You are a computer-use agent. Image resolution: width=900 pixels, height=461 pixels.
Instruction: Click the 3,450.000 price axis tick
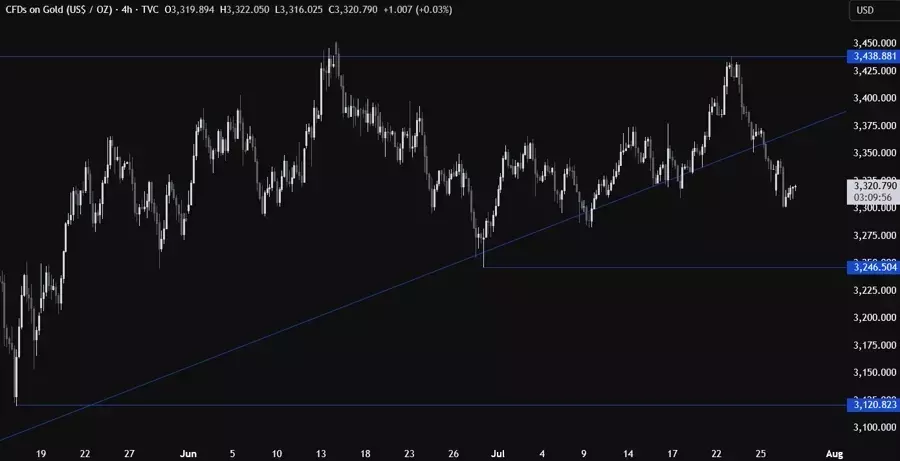[870, 43]
